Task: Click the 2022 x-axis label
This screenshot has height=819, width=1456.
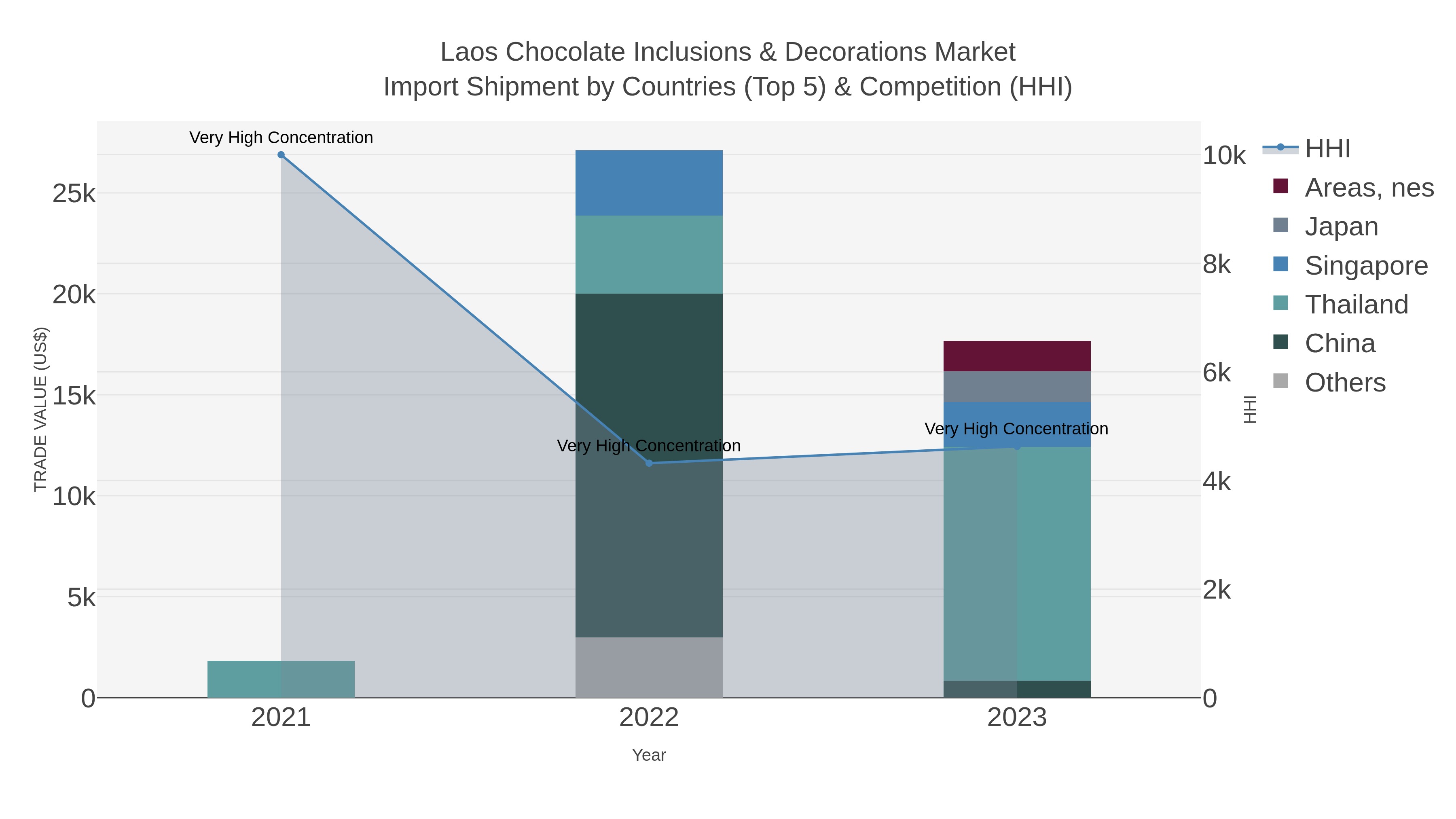Action: pyautogui.click(x=649, y=718)
